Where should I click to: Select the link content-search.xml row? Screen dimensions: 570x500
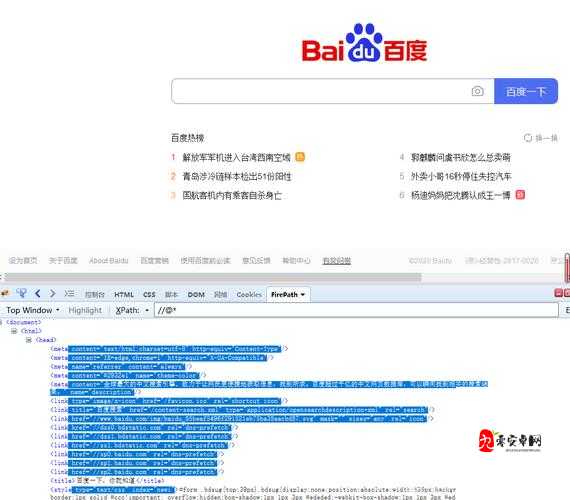coord(242,410)
